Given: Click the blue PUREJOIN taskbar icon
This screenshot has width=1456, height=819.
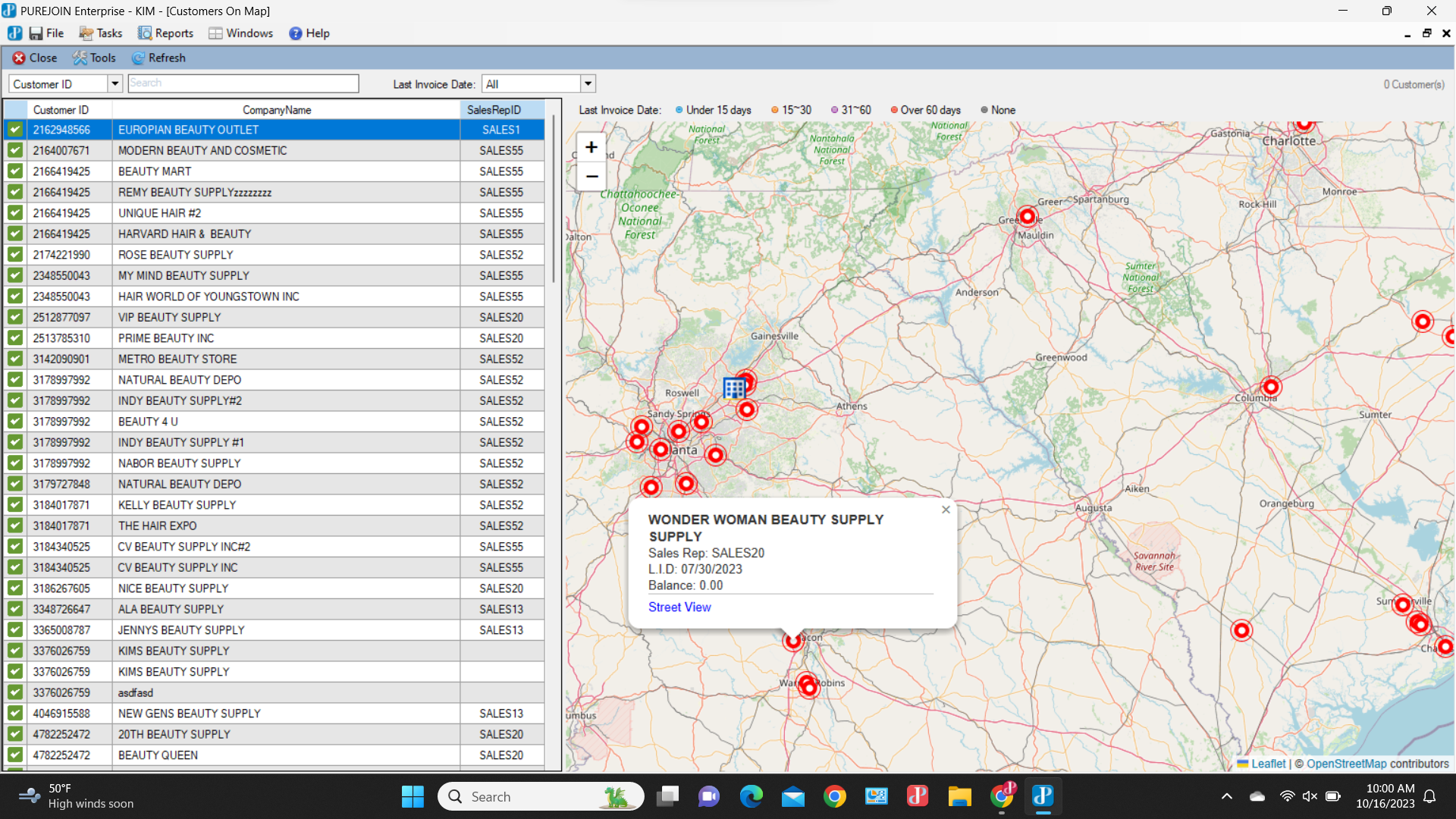Looking at the screenshot, I should [x=1043, y=796].
